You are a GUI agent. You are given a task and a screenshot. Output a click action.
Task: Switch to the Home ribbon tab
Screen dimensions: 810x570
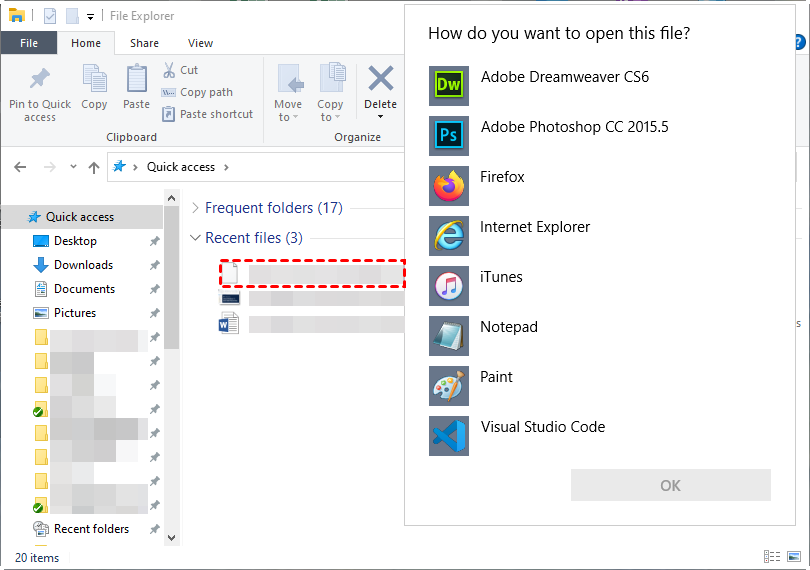point(86,43)
